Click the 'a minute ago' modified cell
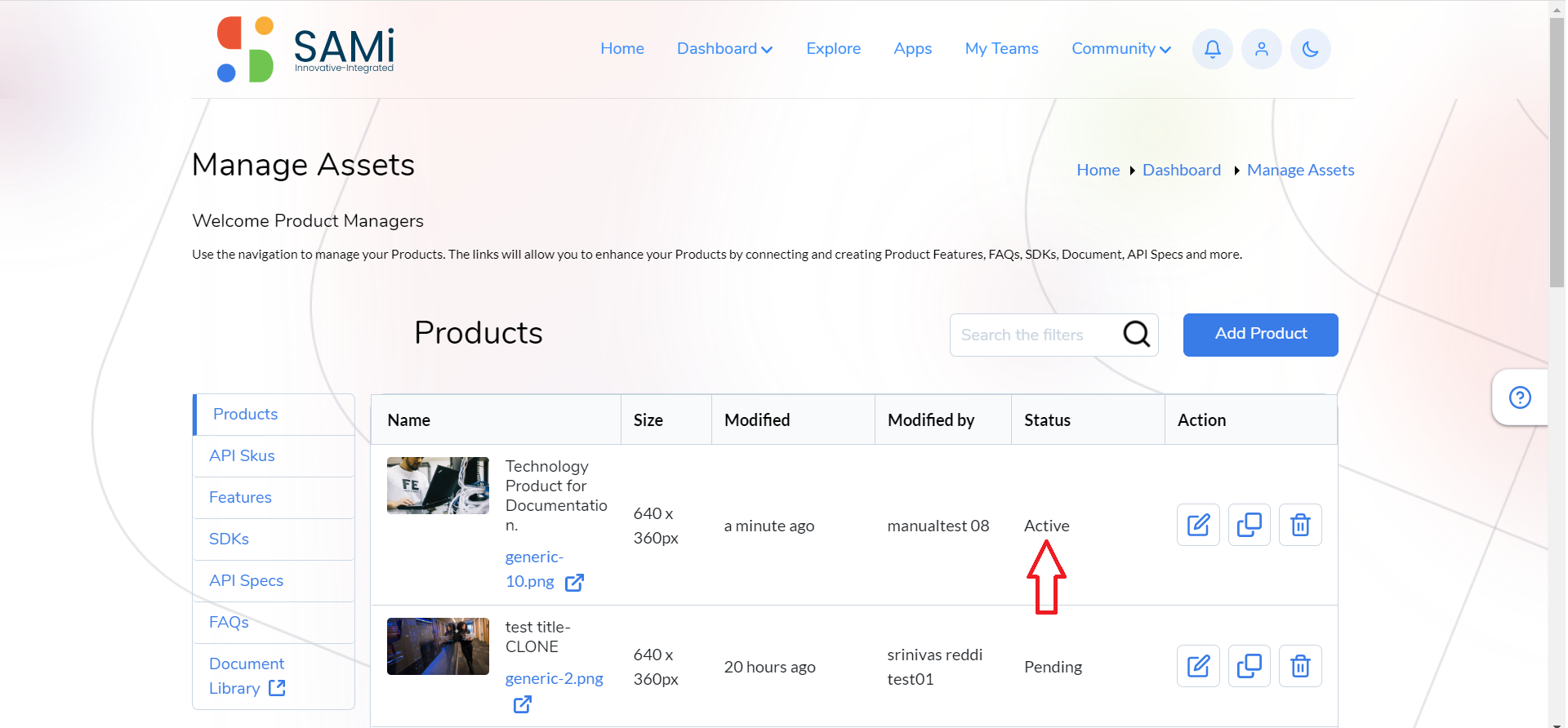This screenshot has height=728, width=1568. (x=769, y=526)
